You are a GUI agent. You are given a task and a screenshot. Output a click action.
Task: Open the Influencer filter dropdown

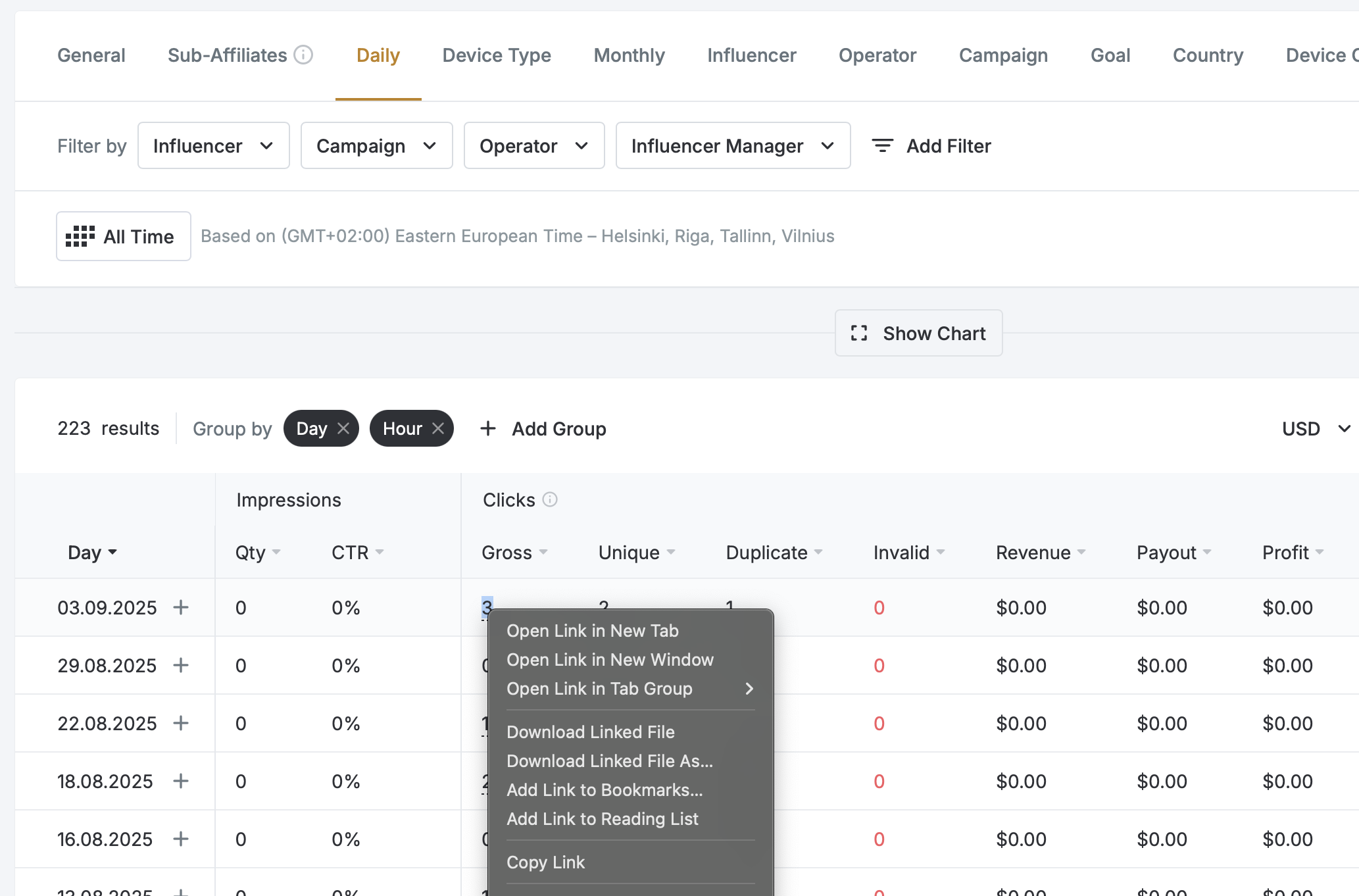pyautogui.click(x=214, y=145)
